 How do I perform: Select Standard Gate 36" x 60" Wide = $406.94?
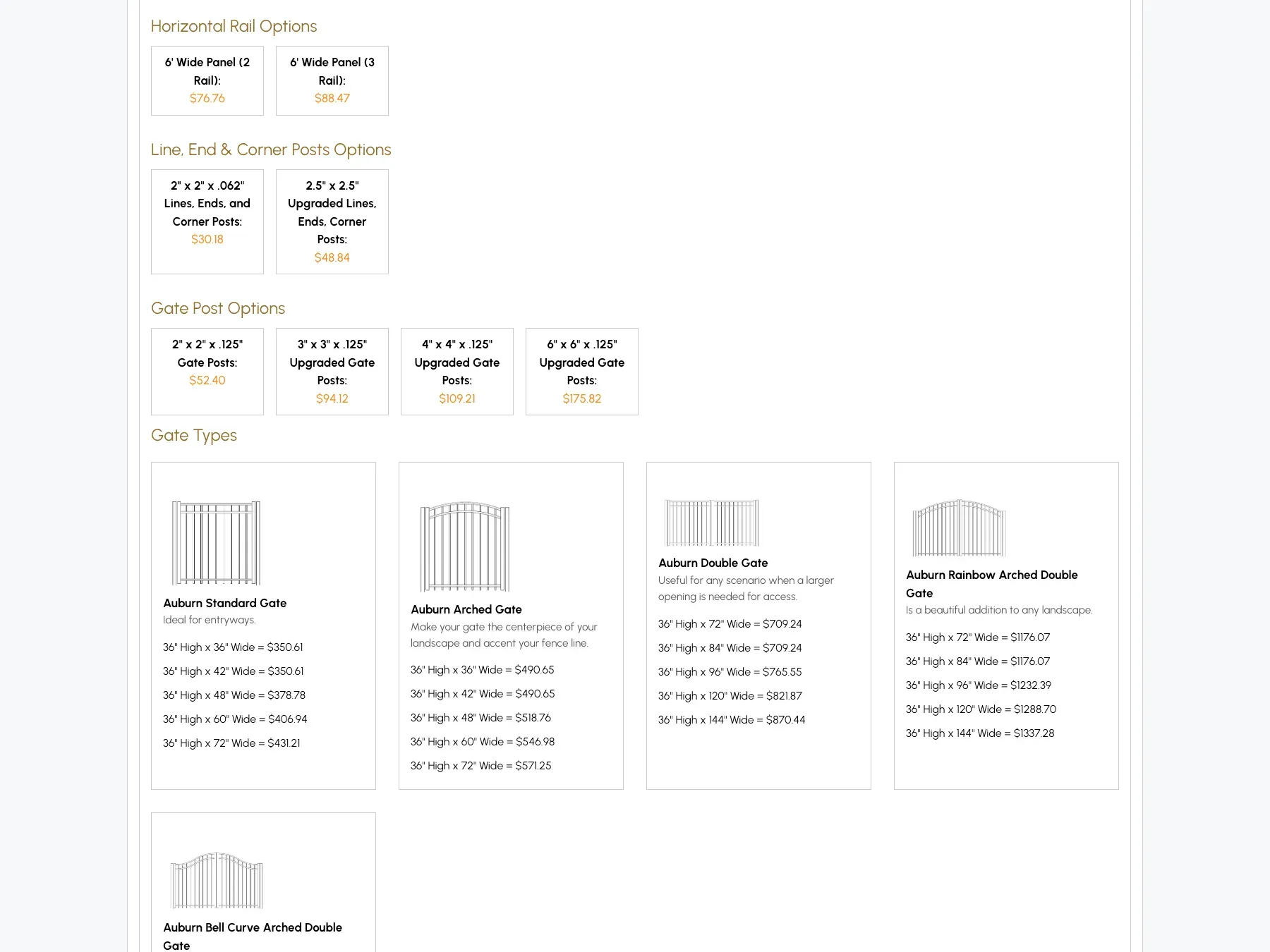tap(235, 719)
